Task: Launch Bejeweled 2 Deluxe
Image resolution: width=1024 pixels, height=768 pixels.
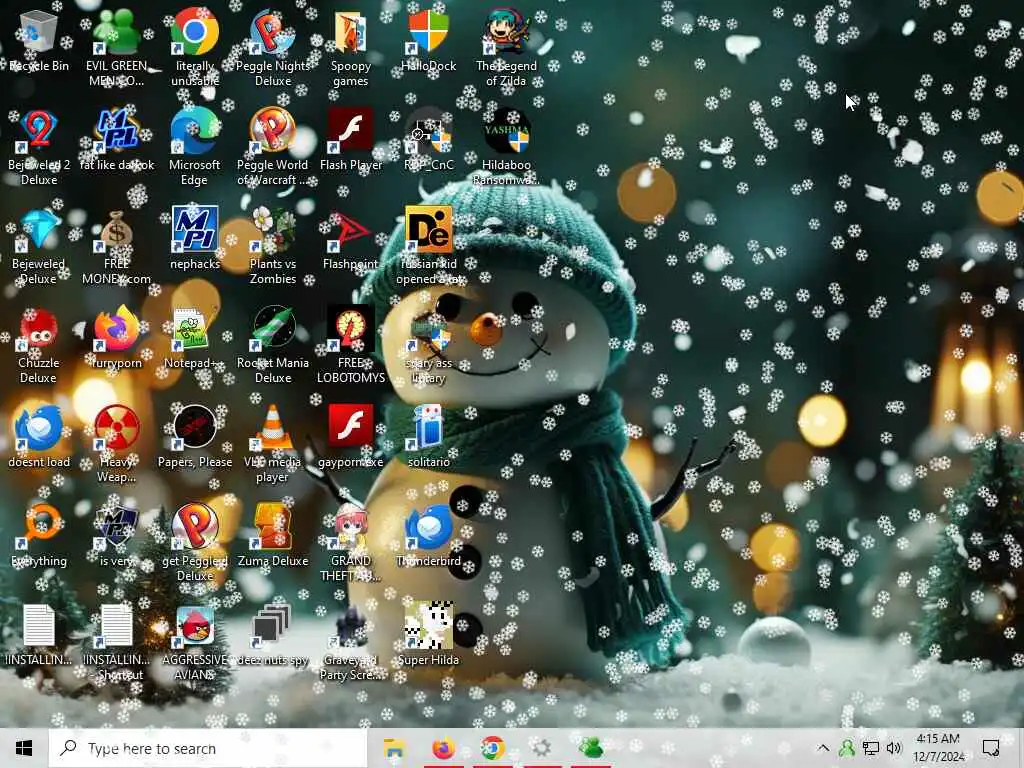Action: (x=39, y=146)
